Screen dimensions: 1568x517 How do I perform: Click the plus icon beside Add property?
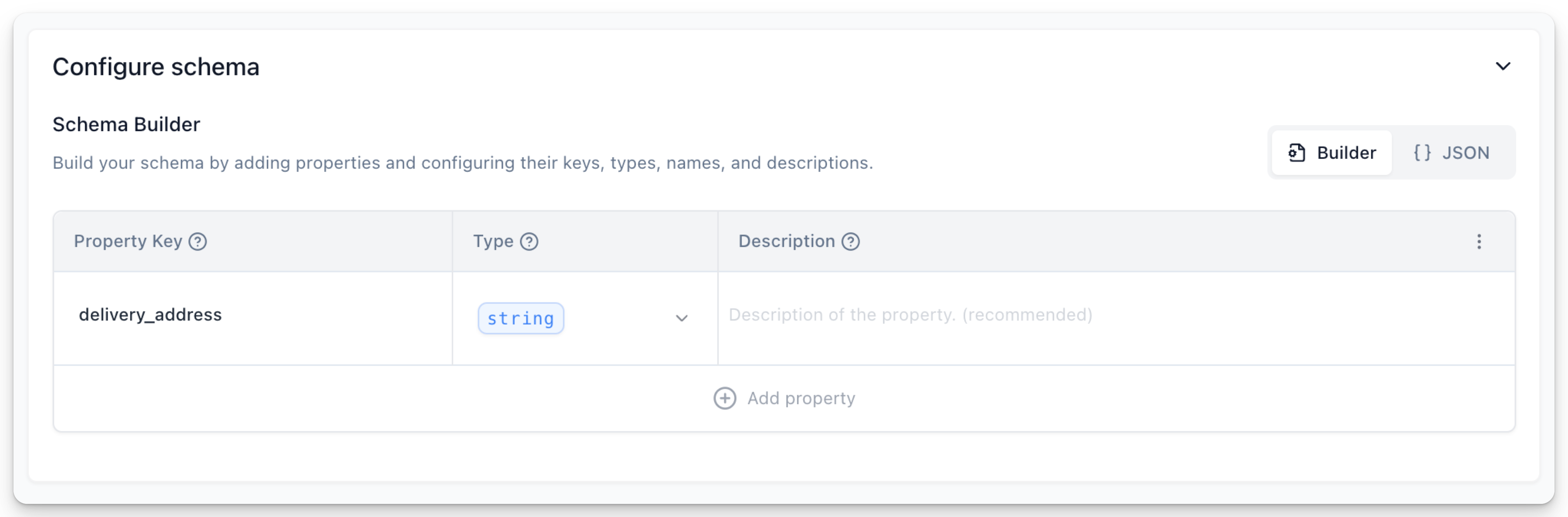(724, 398)
